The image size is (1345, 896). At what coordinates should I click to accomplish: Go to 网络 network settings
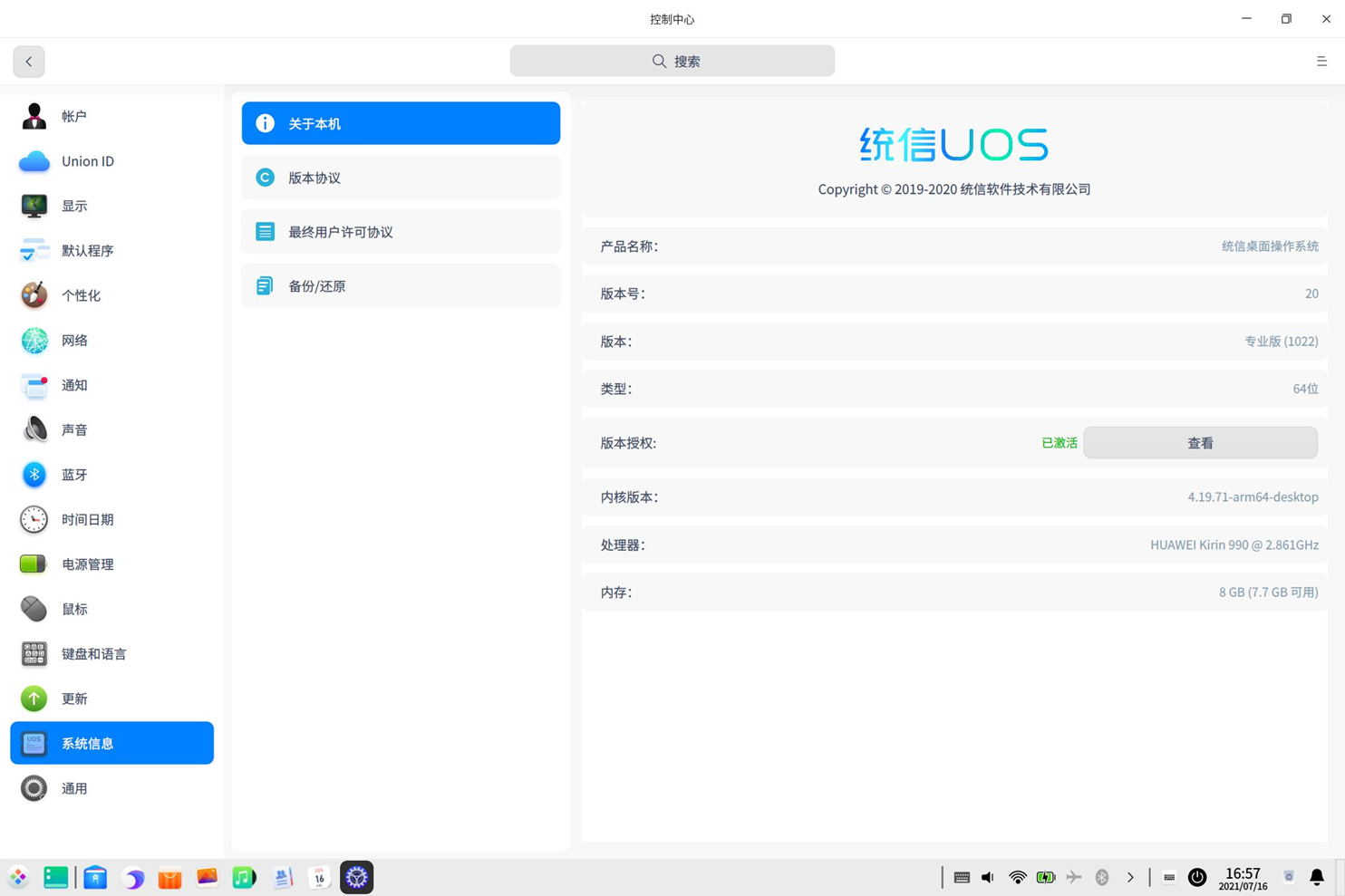[x=111, y=341]
